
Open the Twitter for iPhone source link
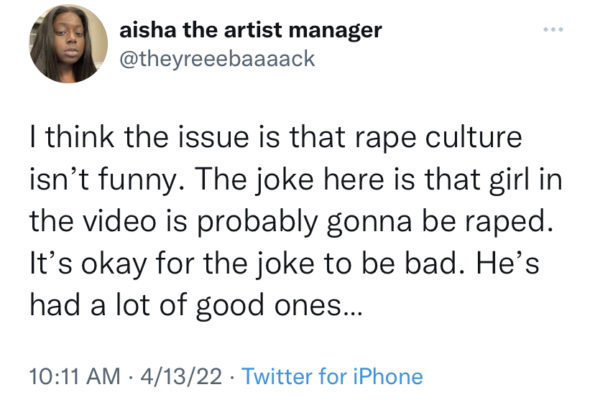(332, 377)
